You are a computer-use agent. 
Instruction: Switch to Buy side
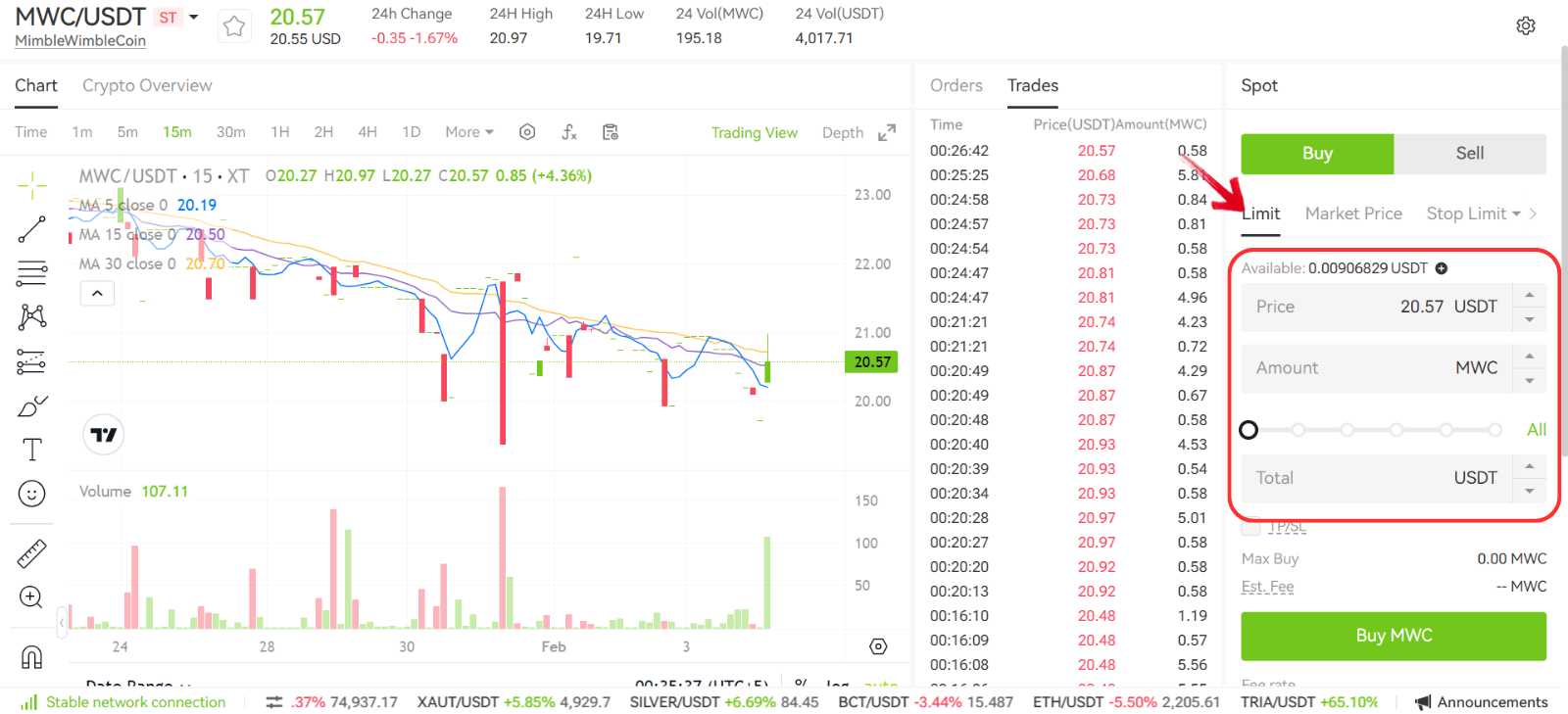(x=1317, y=154)
